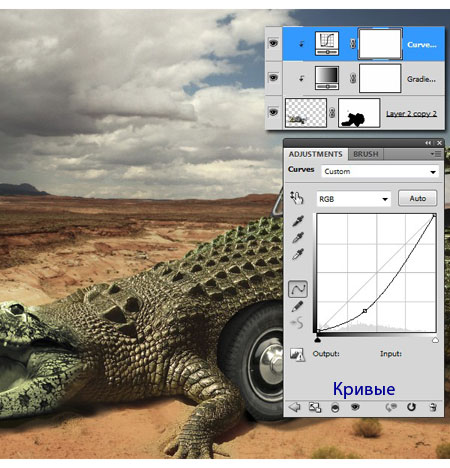Return to adjustment list arrow
The width and height of the screenshot is (450, 468).
tap(294, 407)
